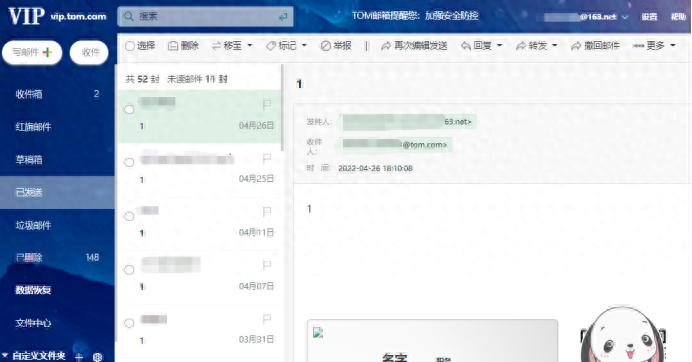Click the mail list vertical scrollbar
The image size is (692, 362).
coord(282,108)
